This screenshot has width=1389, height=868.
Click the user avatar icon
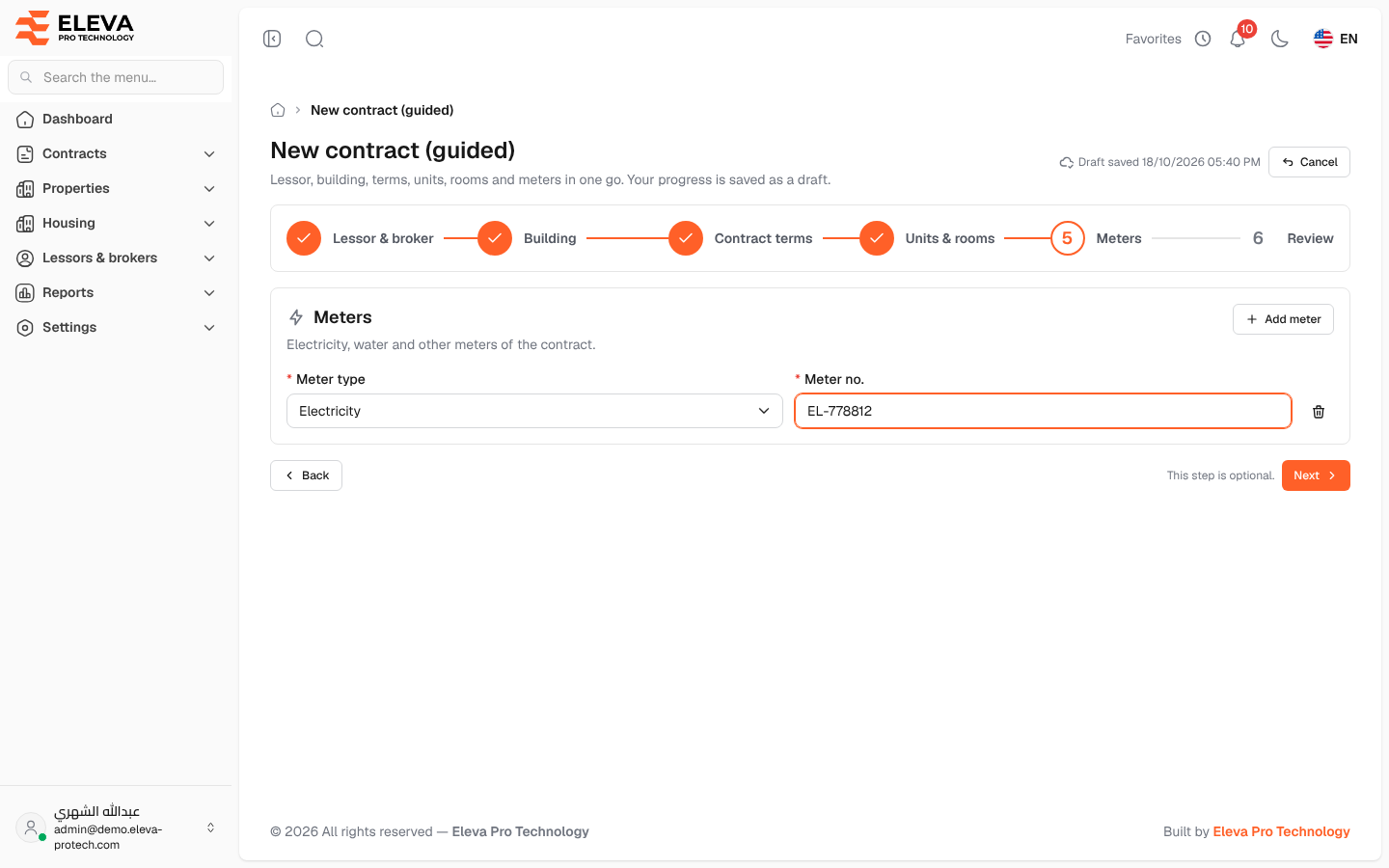(31, 827)
